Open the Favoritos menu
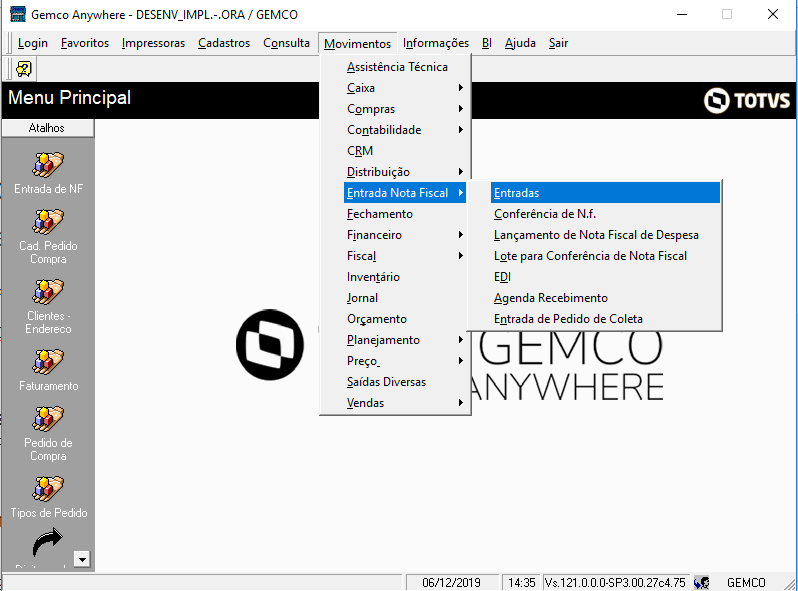Viewport: 798px width, 591px height. coord(84,43)
